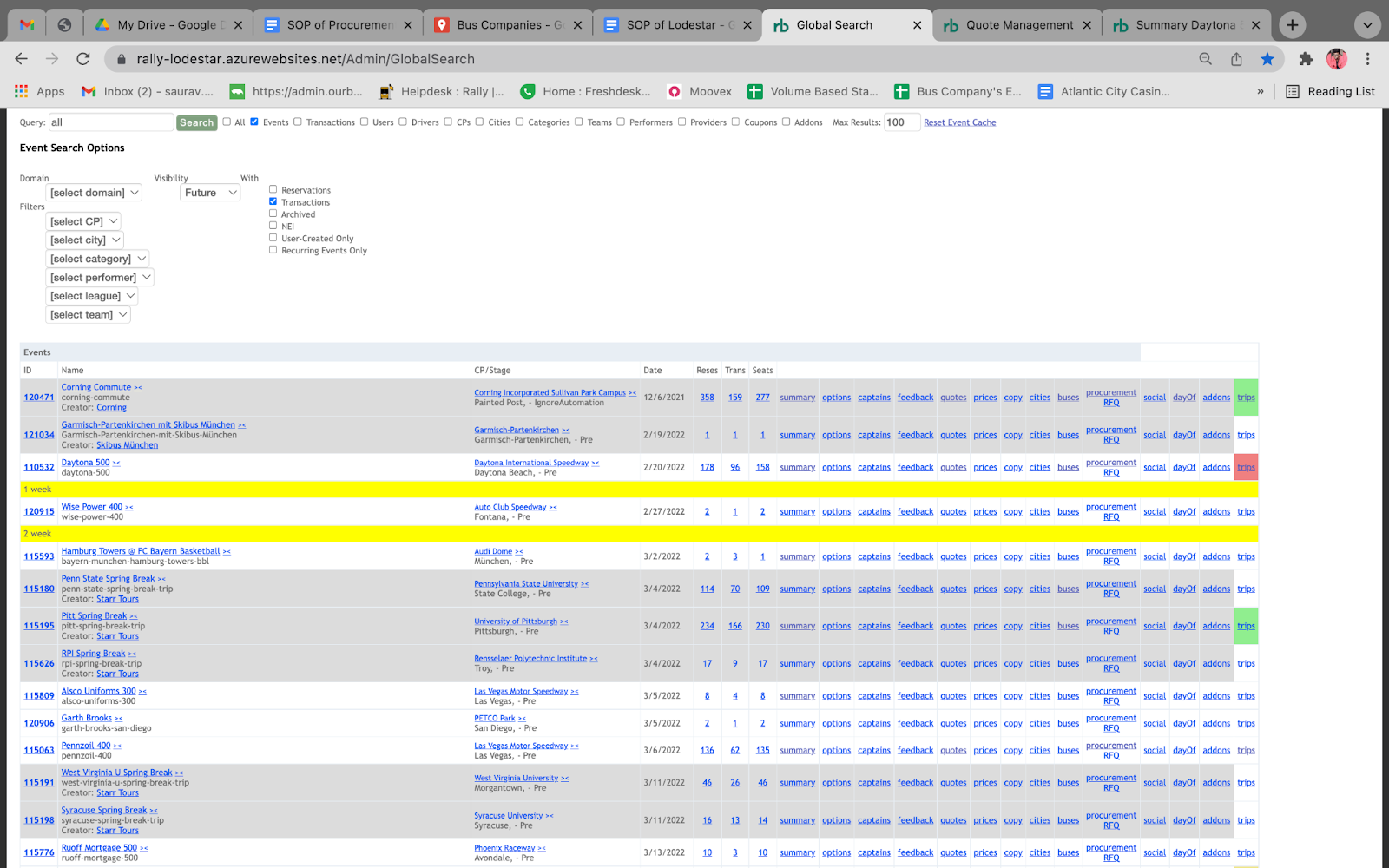Open summary for Wise Power 400
1389x868 pixels.
pos(797,512)
